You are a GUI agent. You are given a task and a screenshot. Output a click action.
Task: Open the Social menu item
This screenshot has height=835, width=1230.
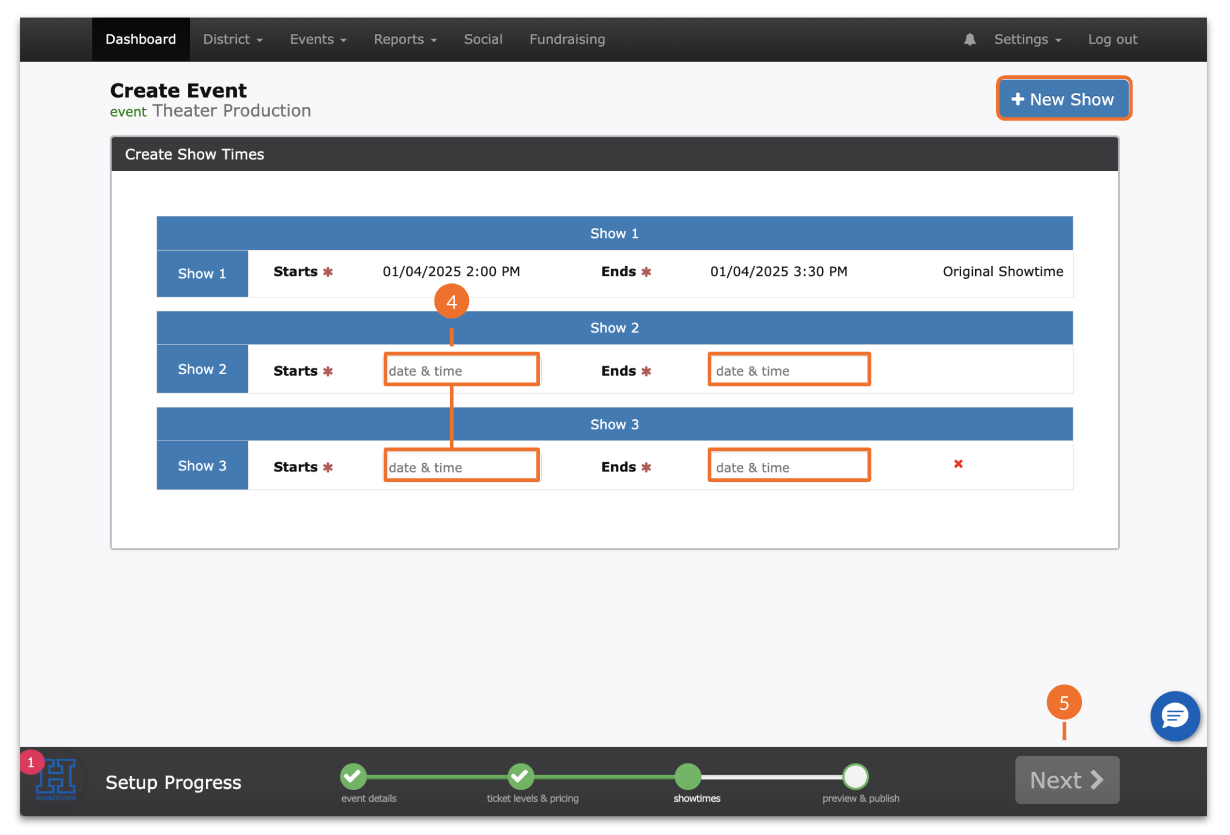483,40
